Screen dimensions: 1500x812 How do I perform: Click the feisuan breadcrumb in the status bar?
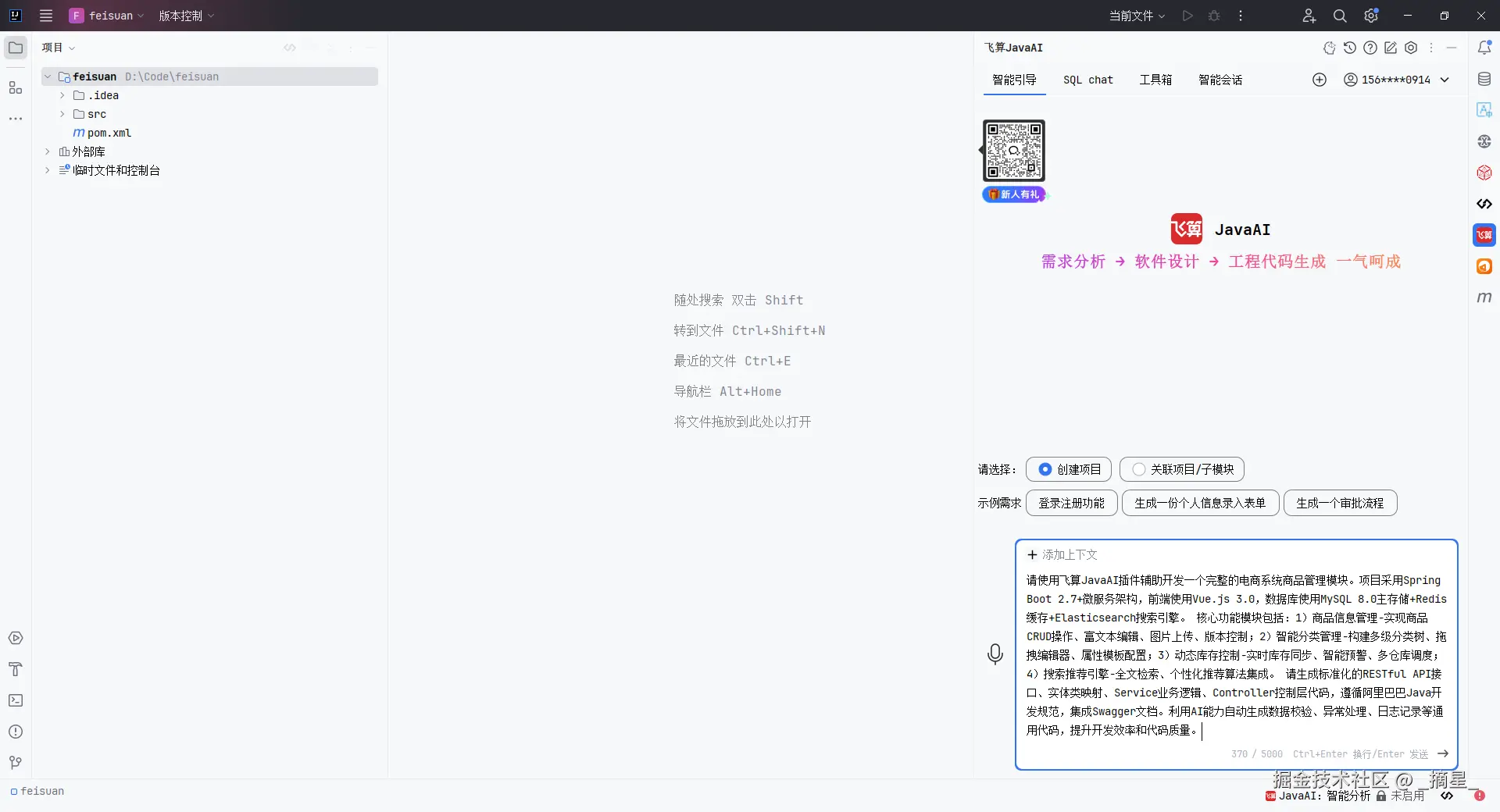pos(37,791)
